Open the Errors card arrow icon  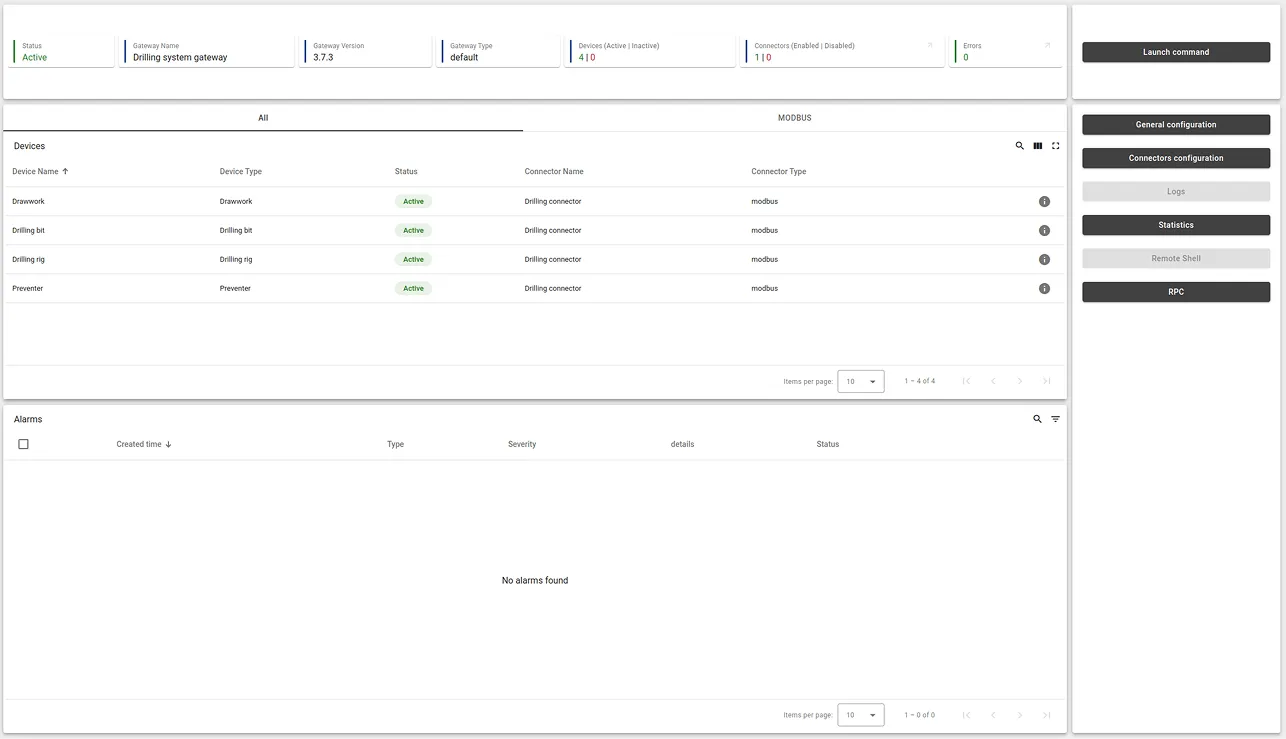(1047, 45)
